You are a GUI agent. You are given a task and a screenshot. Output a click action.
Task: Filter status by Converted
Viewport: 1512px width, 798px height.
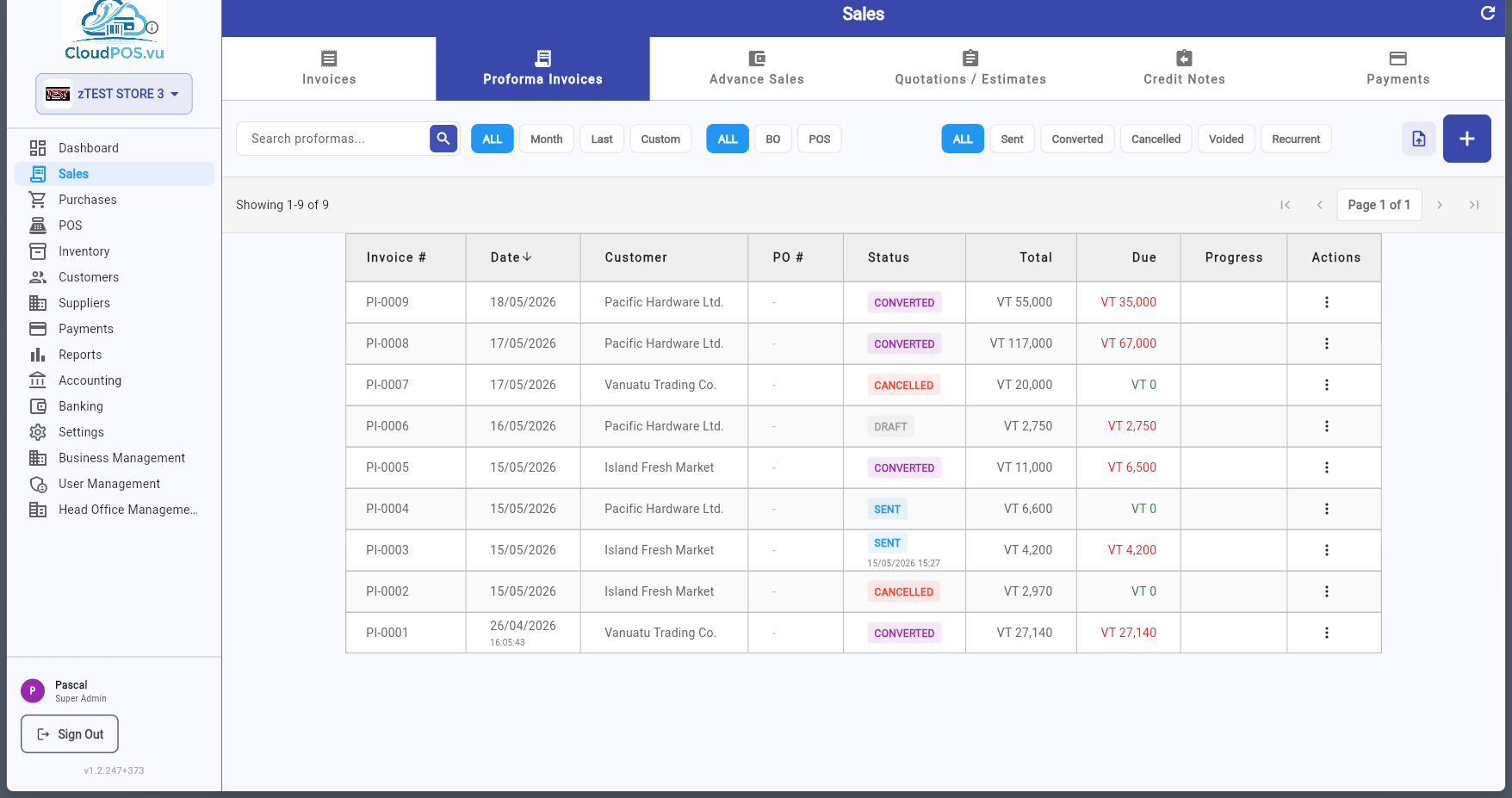[1077, 139]
